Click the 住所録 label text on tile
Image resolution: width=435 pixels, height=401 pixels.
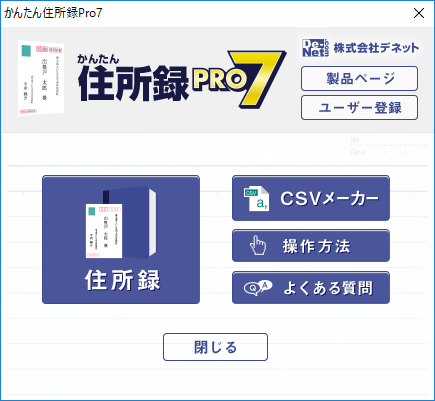point(122,280)
